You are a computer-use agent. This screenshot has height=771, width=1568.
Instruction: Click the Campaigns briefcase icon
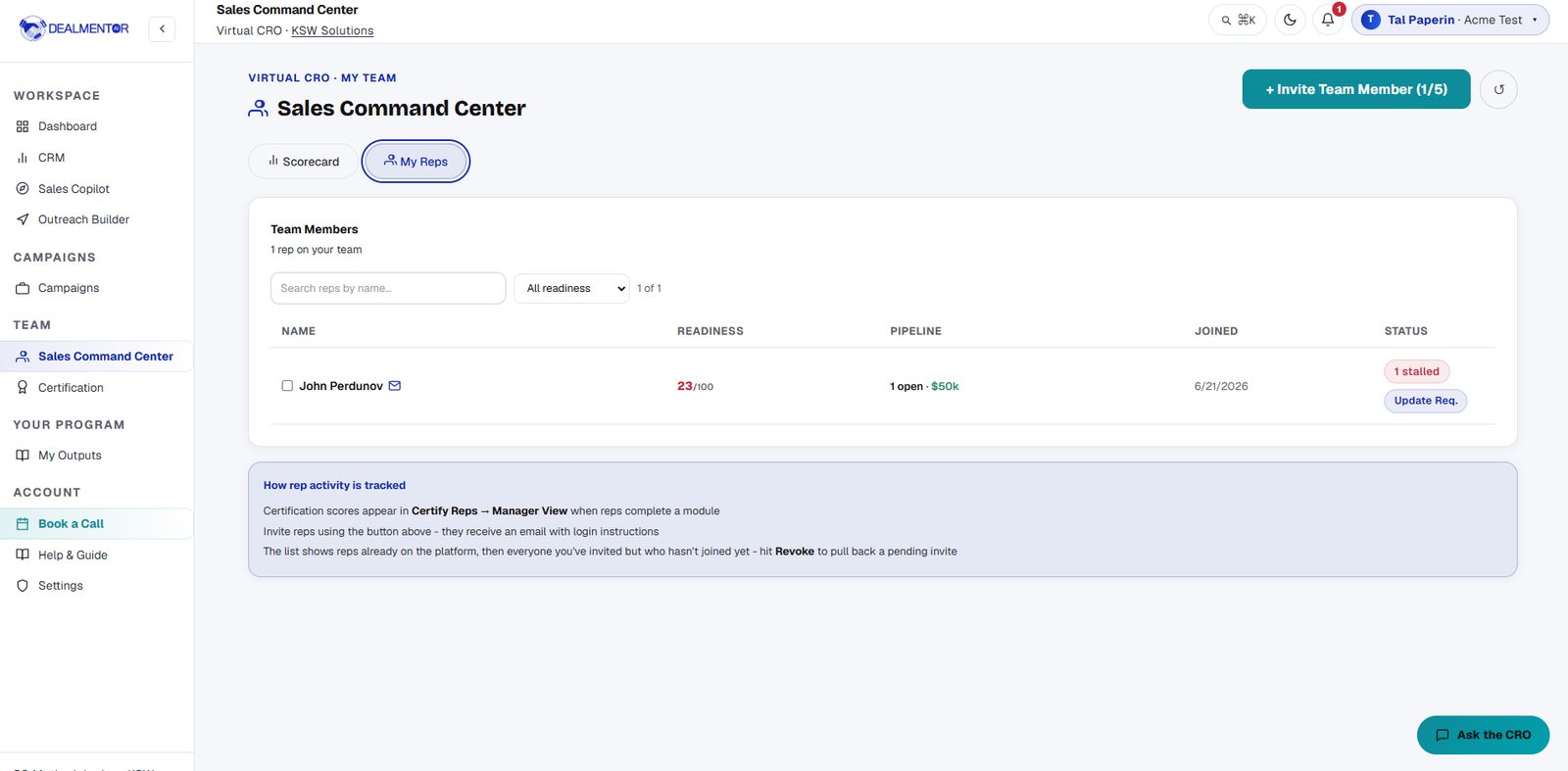(x=23, y=288)
